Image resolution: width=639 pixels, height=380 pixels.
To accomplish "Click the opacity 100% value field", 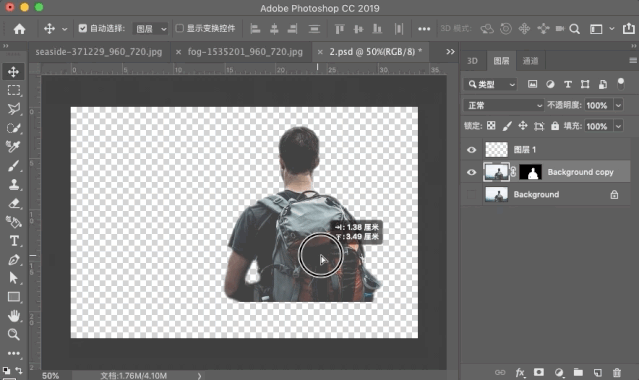I will (599, 105).
